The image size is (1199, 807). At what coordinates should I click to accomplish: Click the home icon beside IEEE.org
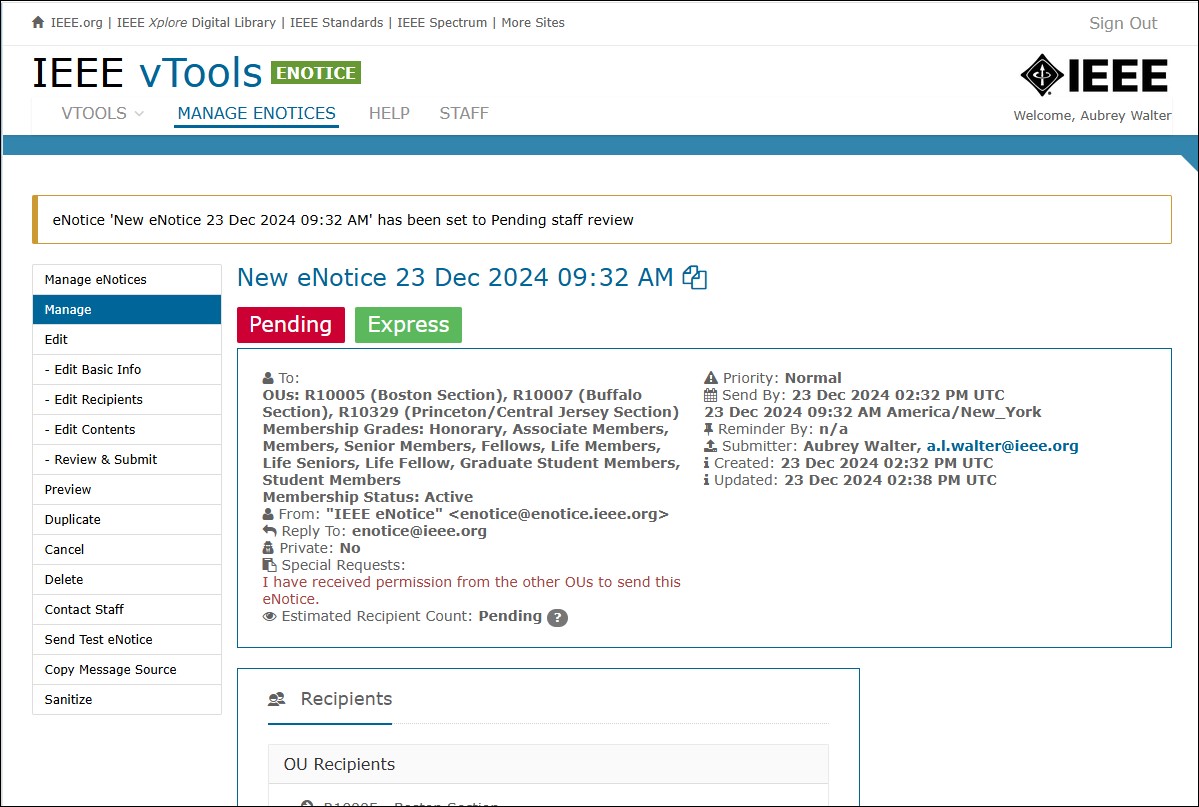(37, 22)
